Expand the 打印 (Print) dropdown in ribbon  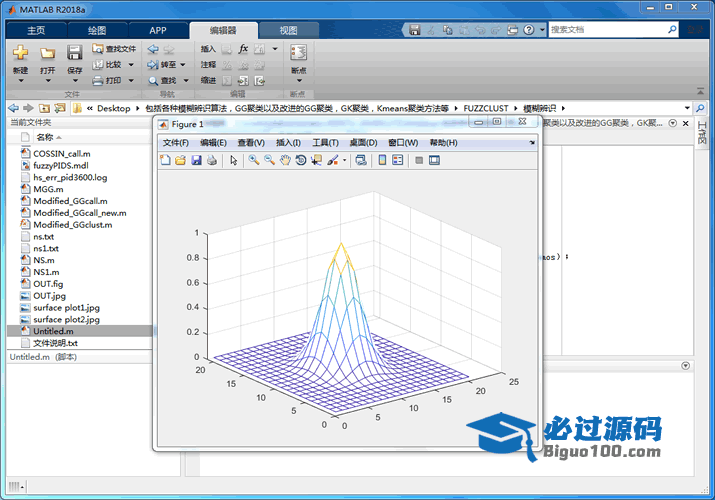click(x=128, y=81)
